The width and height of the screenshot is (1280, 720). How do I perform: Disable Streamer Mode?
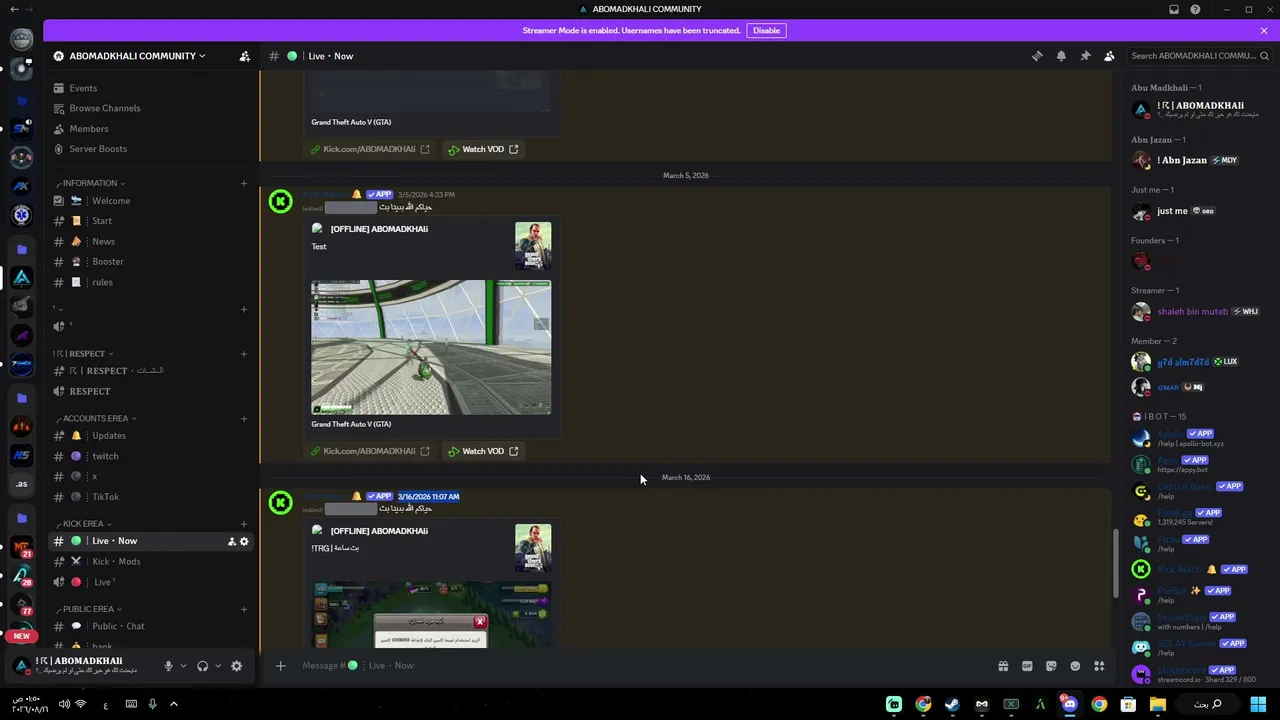pyautogui.click(x=766, y=31)
